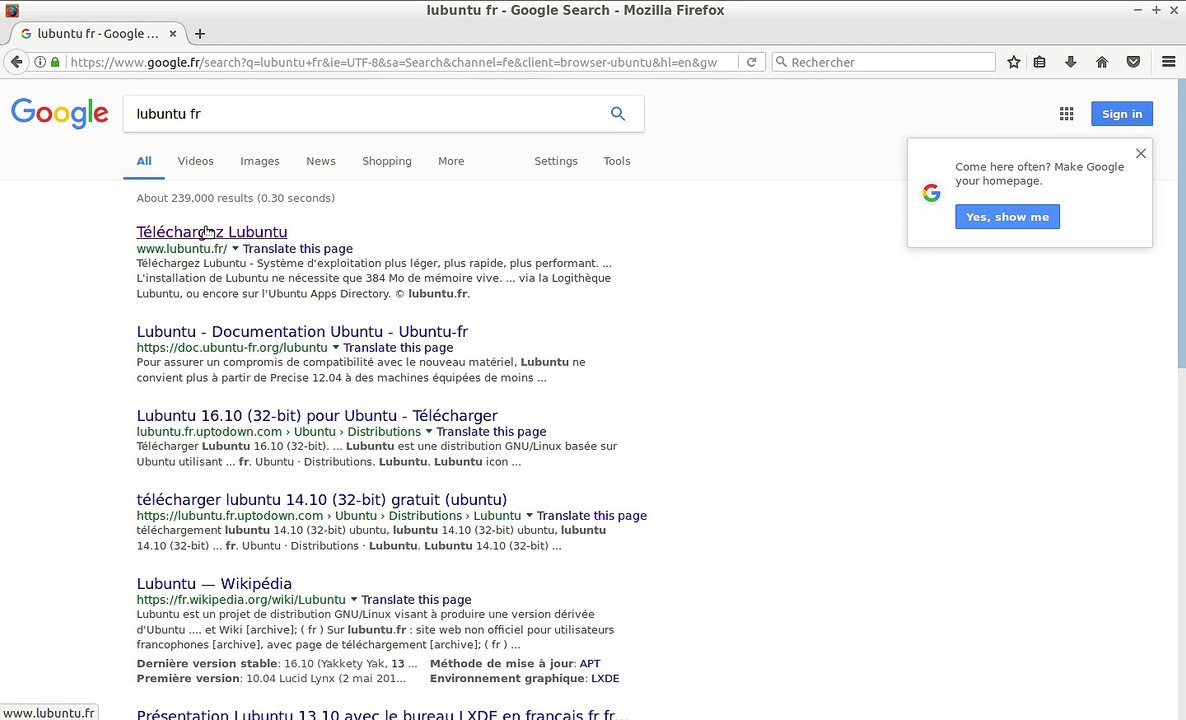The image size is (1186, 720).
Task: Switch to the News tab
Action: 321,161
